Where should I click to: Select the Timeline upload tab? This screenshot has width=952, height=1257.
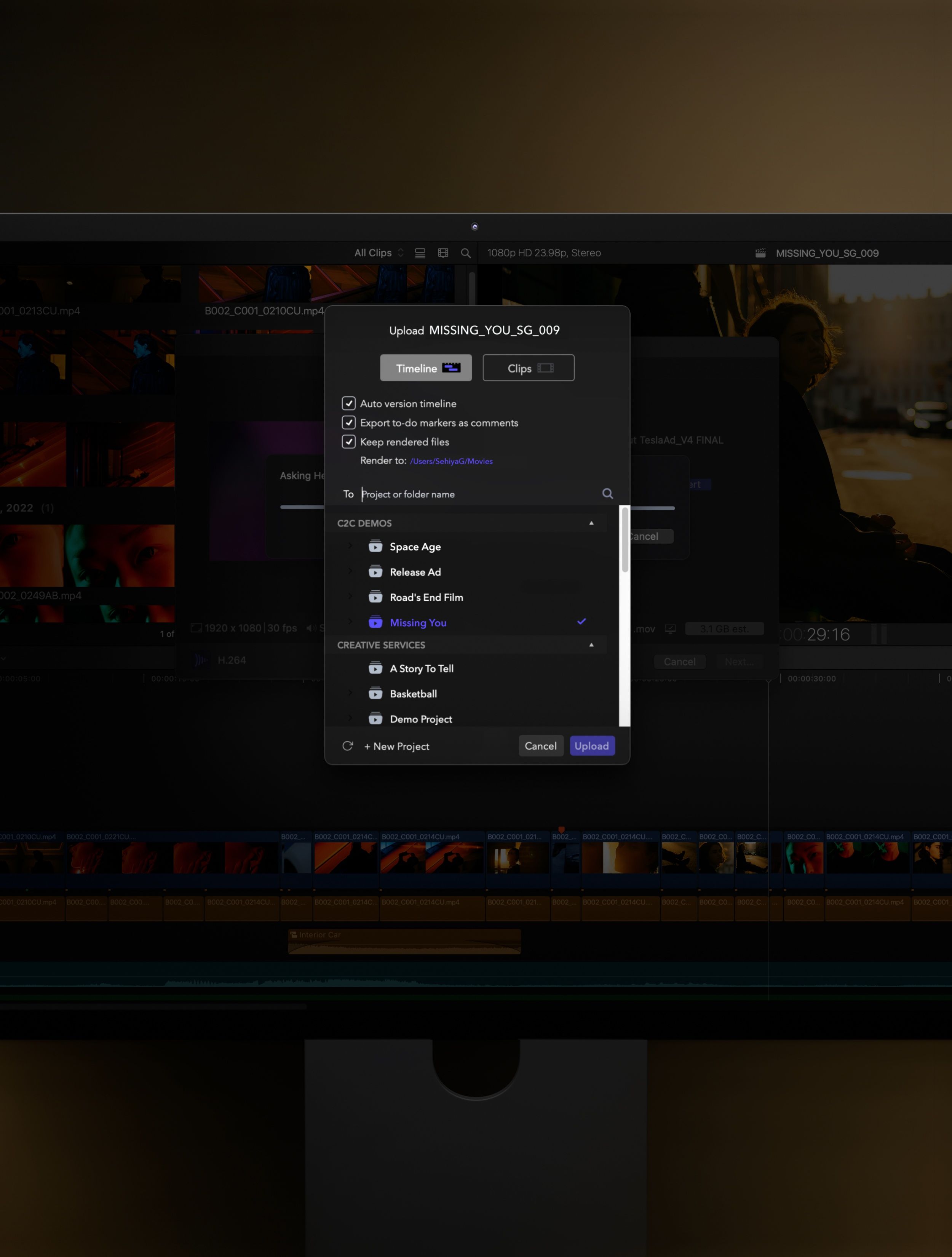[x=425, y=368]
